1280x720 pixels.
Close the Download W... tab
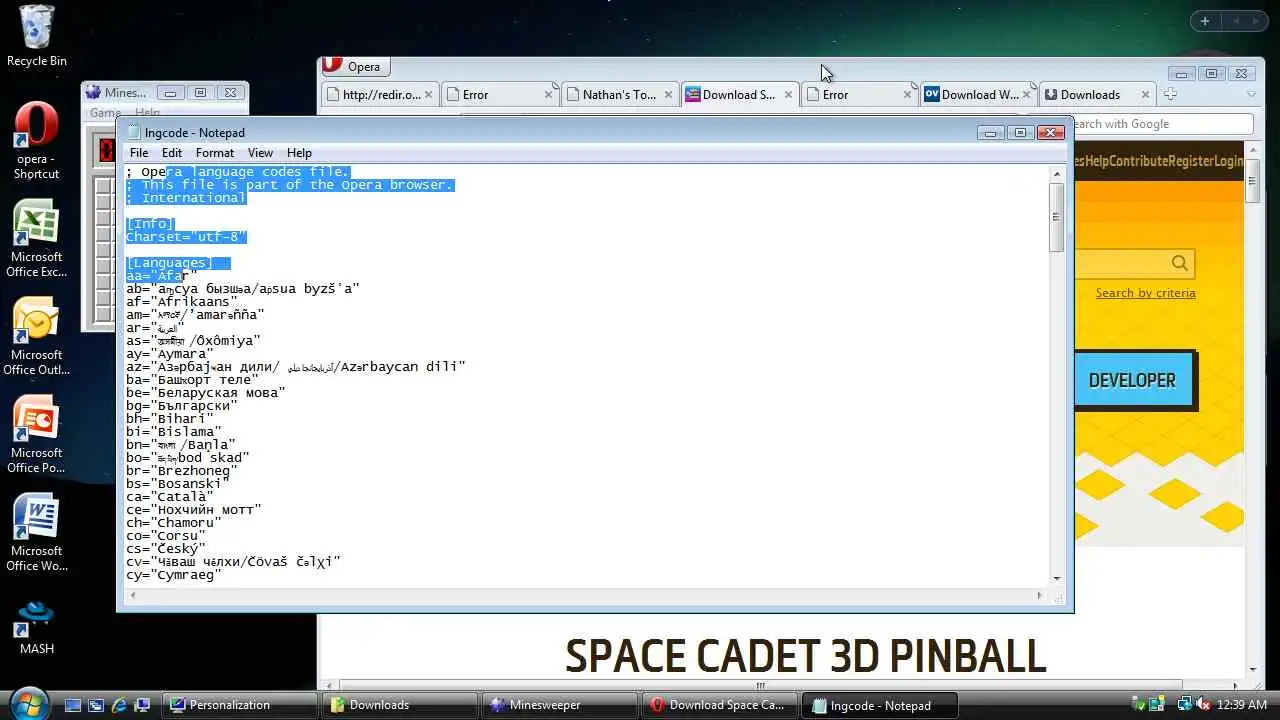[x=1028, y=94]
